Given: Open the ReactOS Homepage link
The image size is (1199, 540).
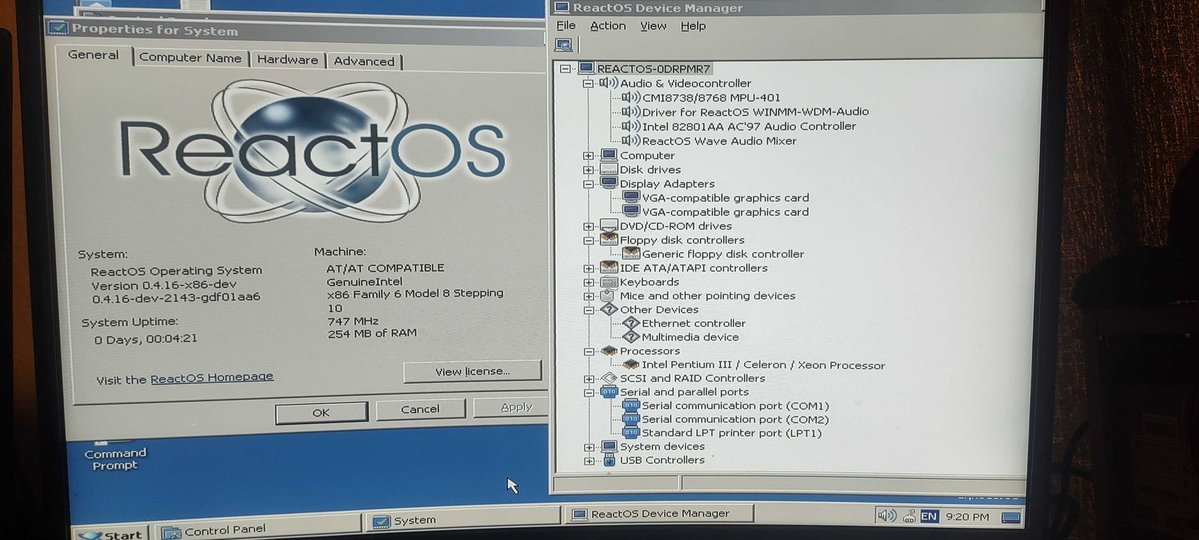Looking at the screenshot, I should click(212, 377).
